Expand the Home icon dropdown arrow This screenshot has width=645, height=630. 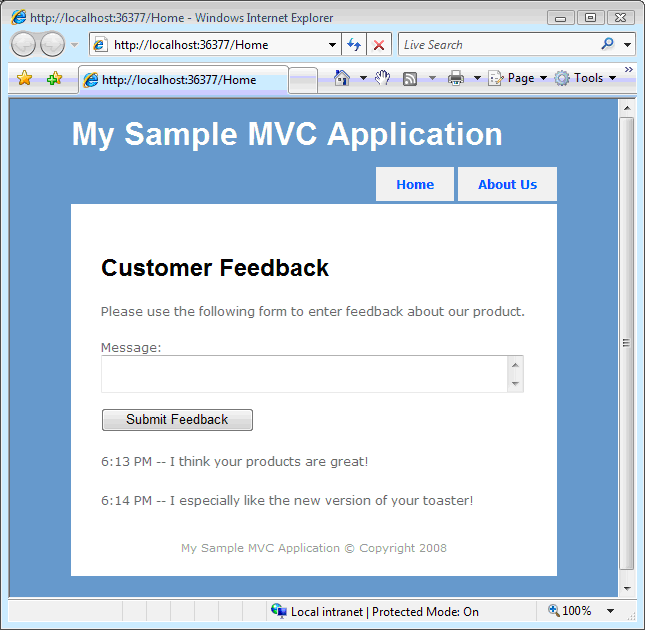coord(363,78)
